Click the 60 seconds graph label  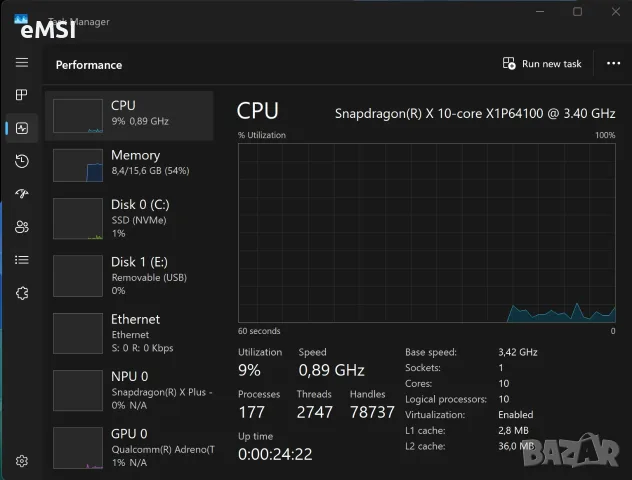click(259, 331)
